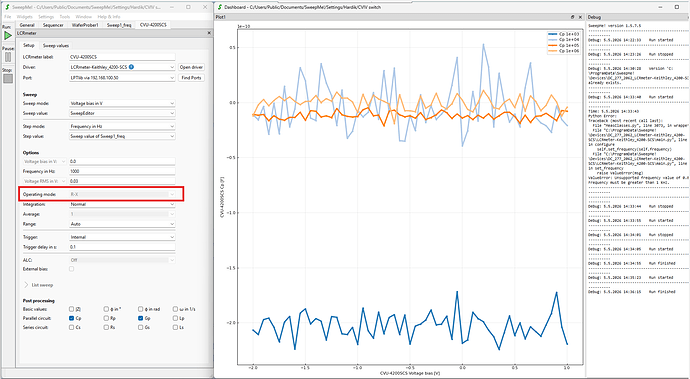Minimize the Dashboard window
Image resolution: width=690 pixels, height=379 pixels.
(x=660, y=7)
